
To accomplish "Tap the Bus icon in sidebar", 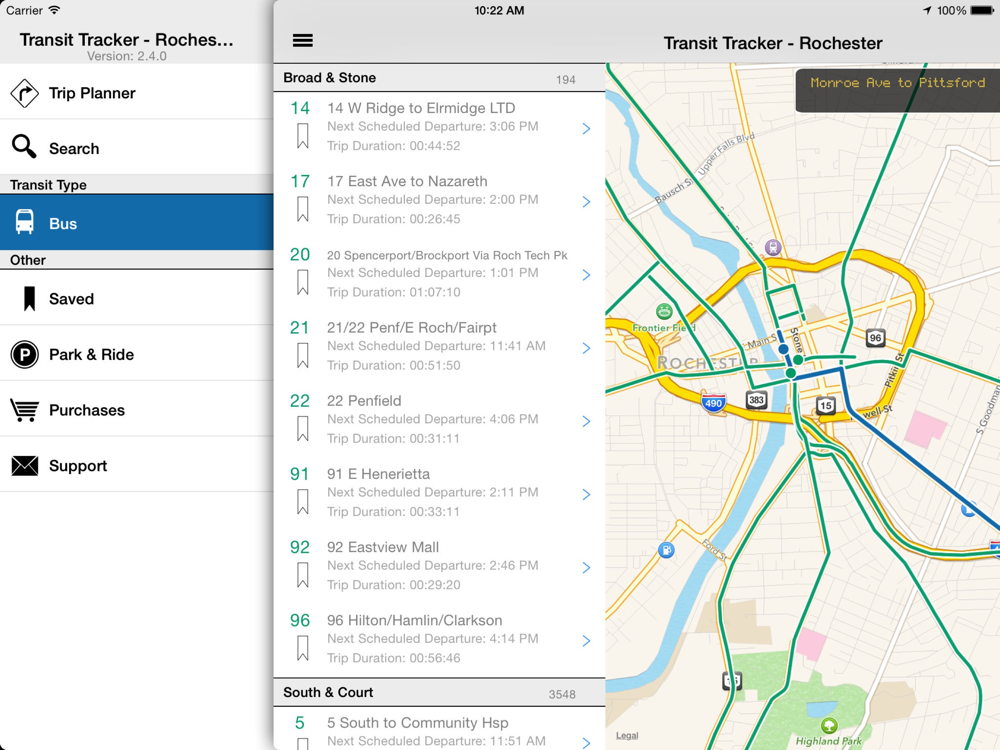I will (24, 223).
